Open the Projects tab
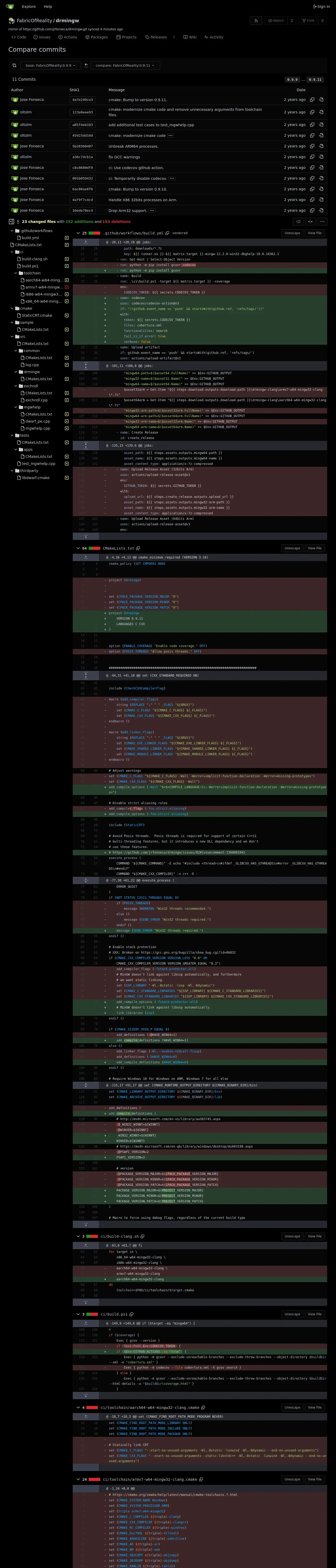 [x=126, y=37]
